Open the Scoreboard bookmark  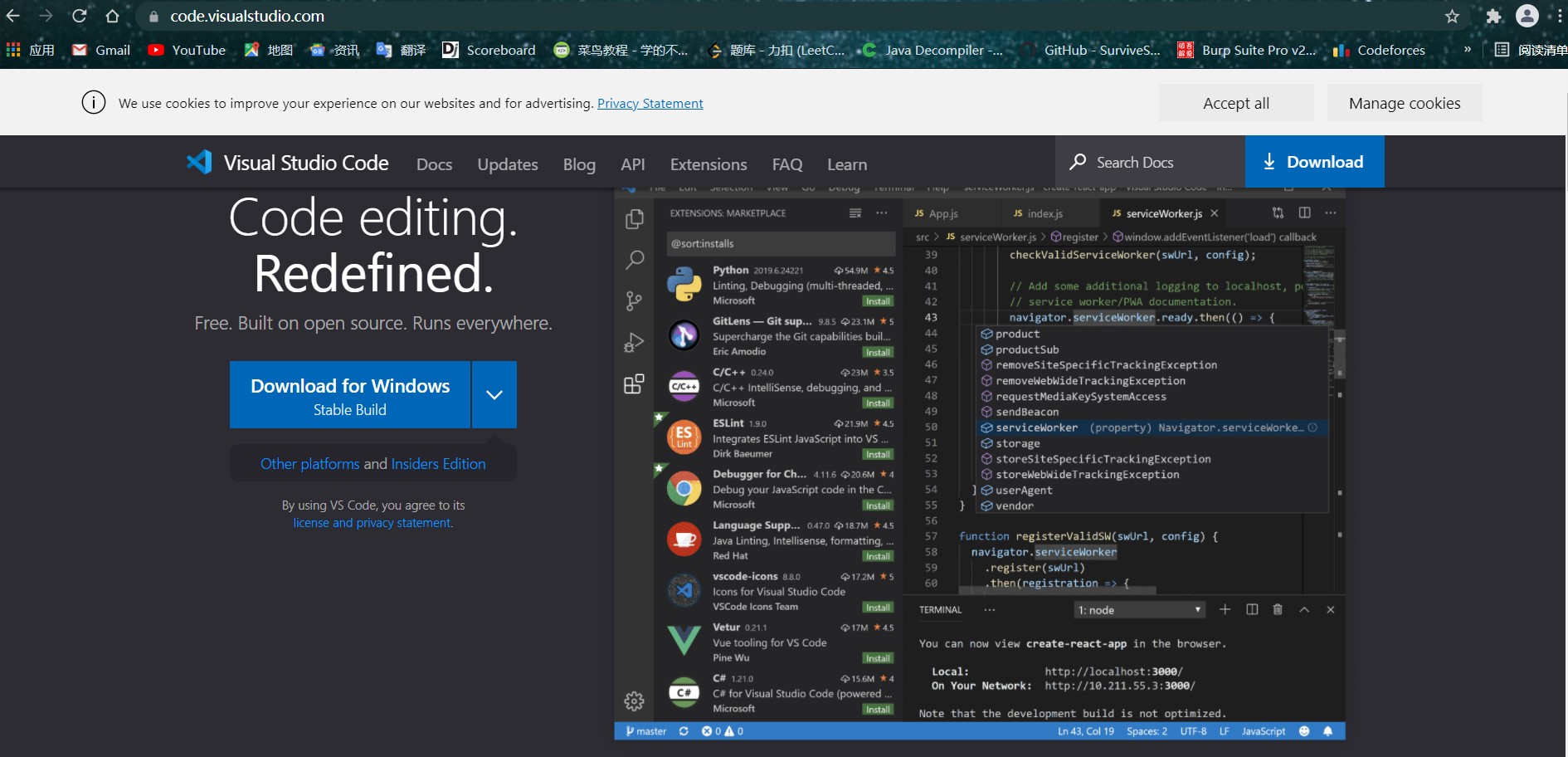pyautogui.click(x=489, y=50)
